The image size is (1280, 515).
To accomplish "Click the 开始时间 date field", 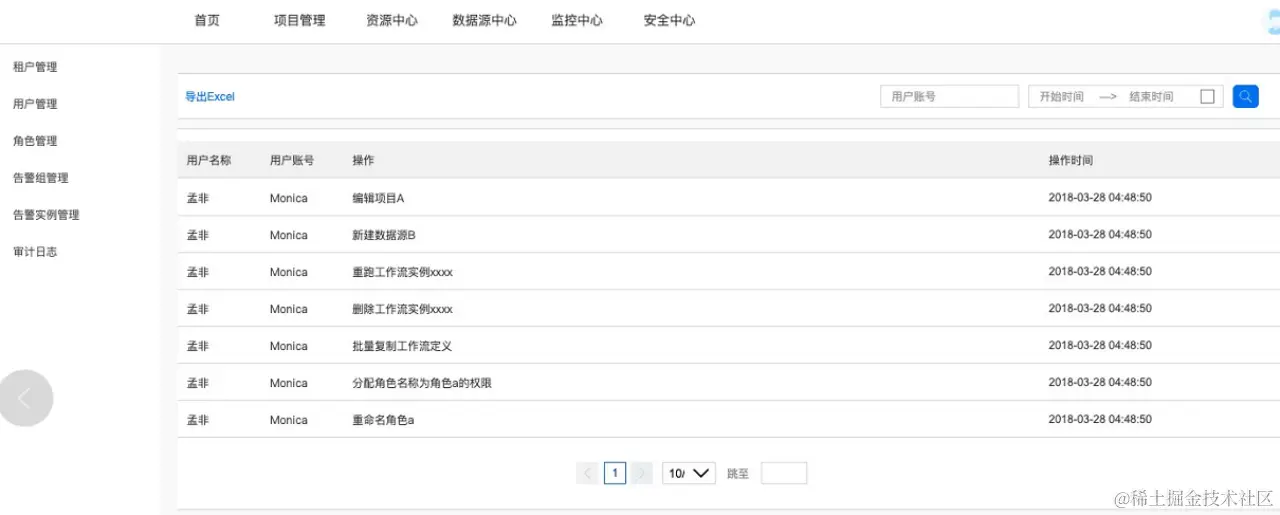I will point(1061,97).
